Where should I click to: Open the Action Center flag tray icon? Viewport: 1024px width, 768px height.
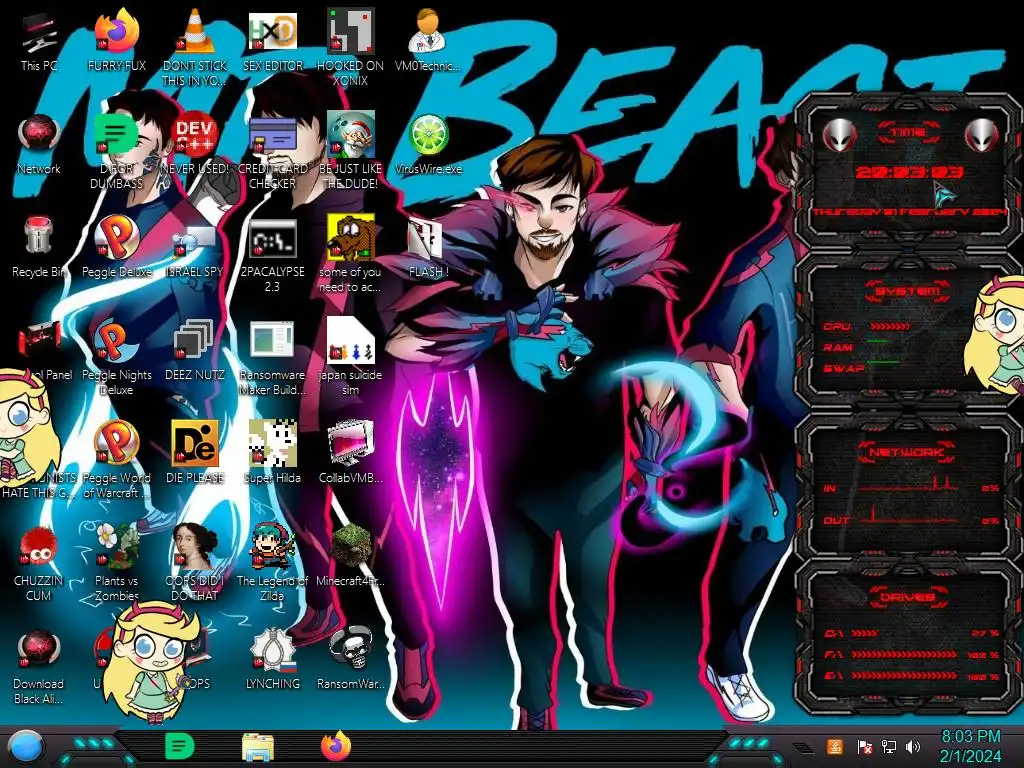865,746
